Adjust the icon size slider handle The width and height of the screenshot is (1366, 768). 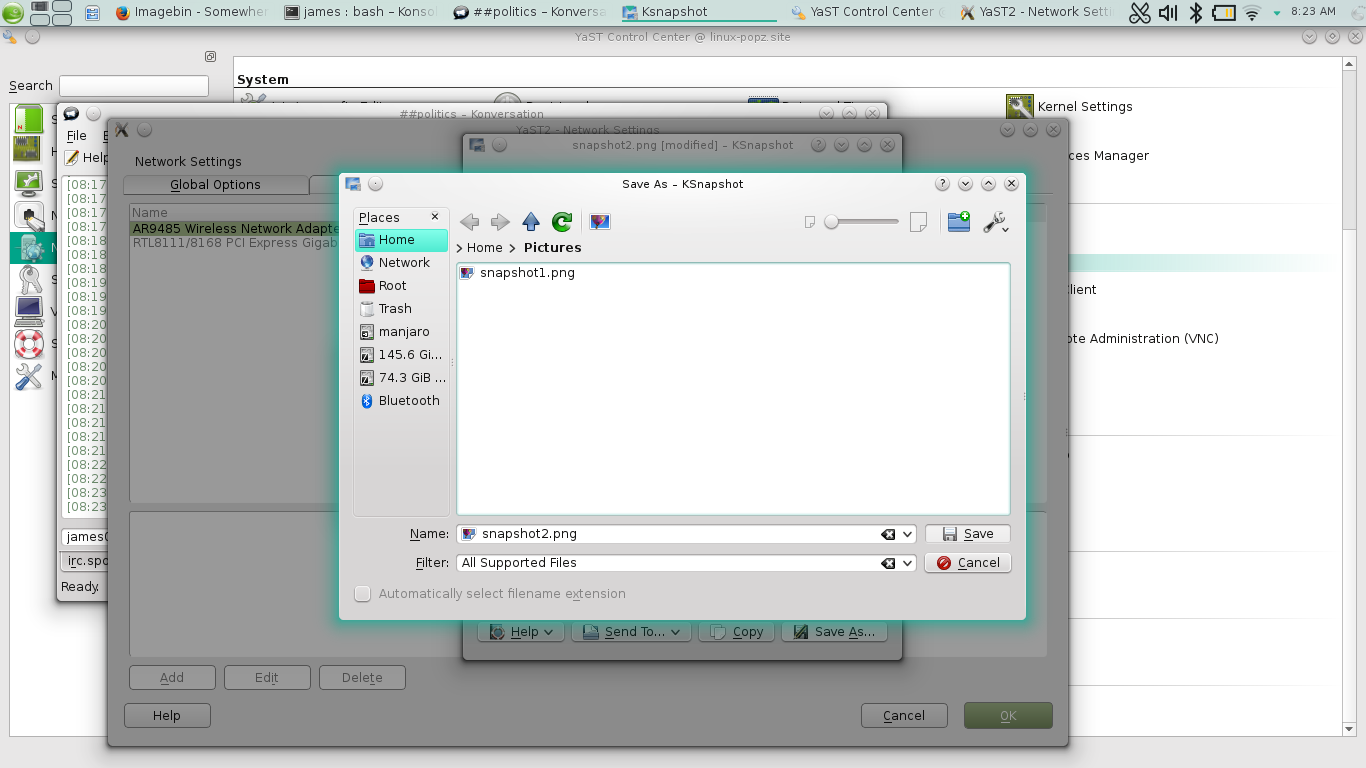pyautogui.click(x=831, y=222)
